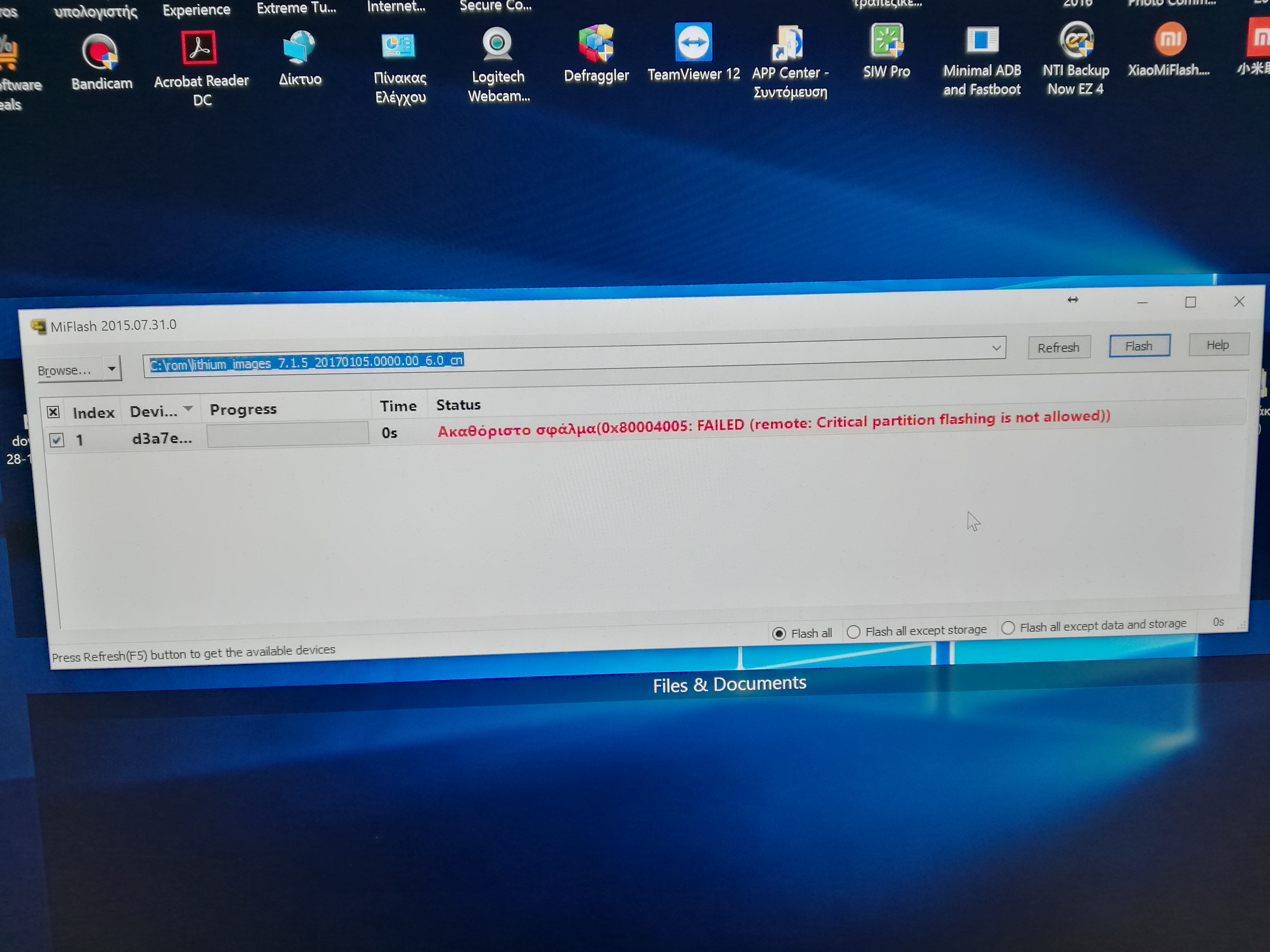Select Flash all except storage option
The image size is (1270, 952).
pyautogui.click(x=854, y=632)
